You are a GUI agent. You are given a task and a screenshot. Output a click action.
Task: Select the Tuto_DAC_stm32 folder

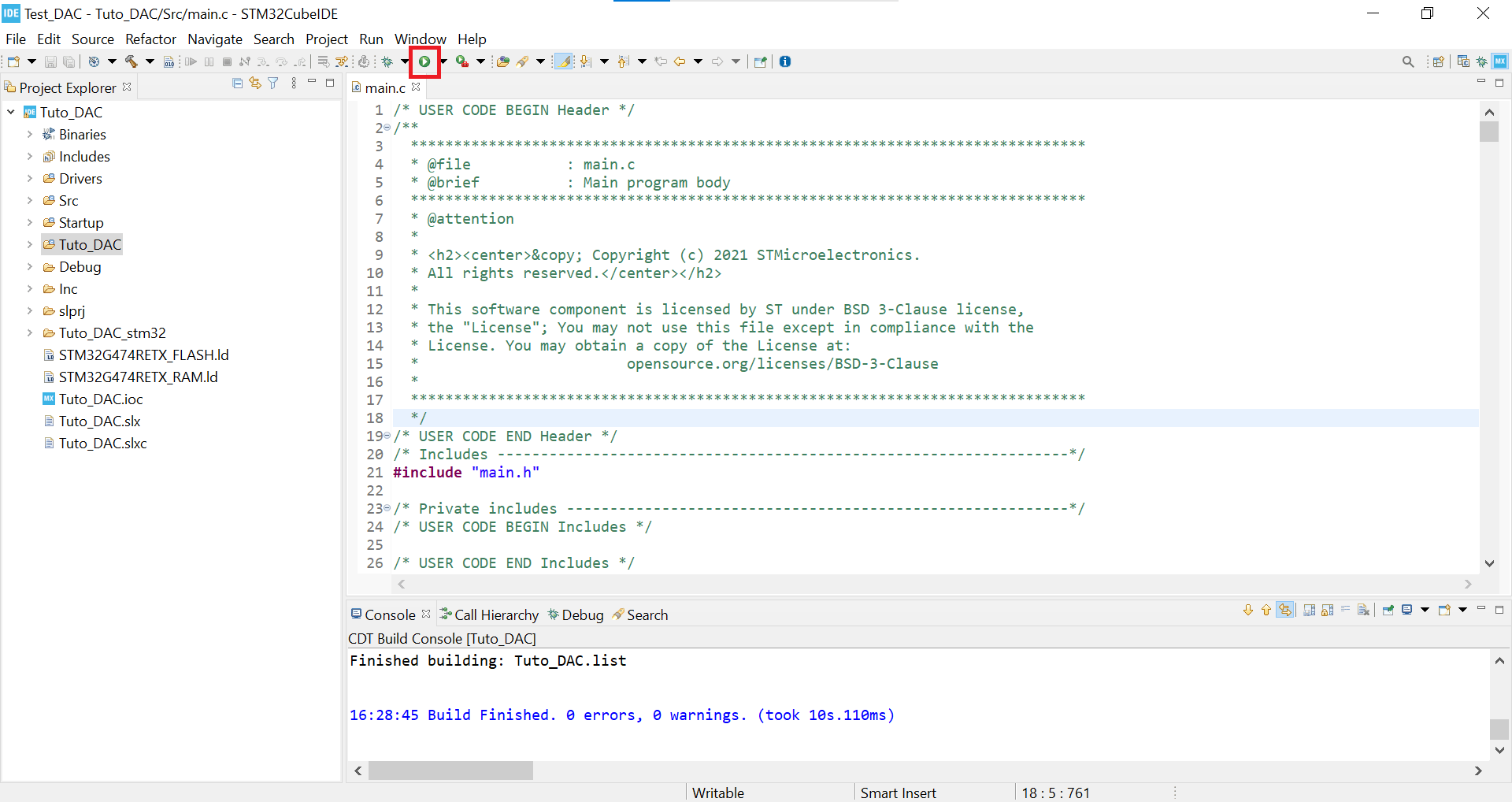click(x=104, y=333)
